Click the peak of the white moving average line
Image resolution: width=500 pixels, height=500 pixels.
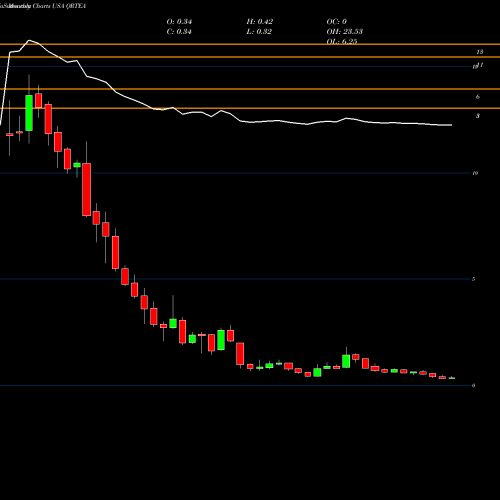click(29, 40)
